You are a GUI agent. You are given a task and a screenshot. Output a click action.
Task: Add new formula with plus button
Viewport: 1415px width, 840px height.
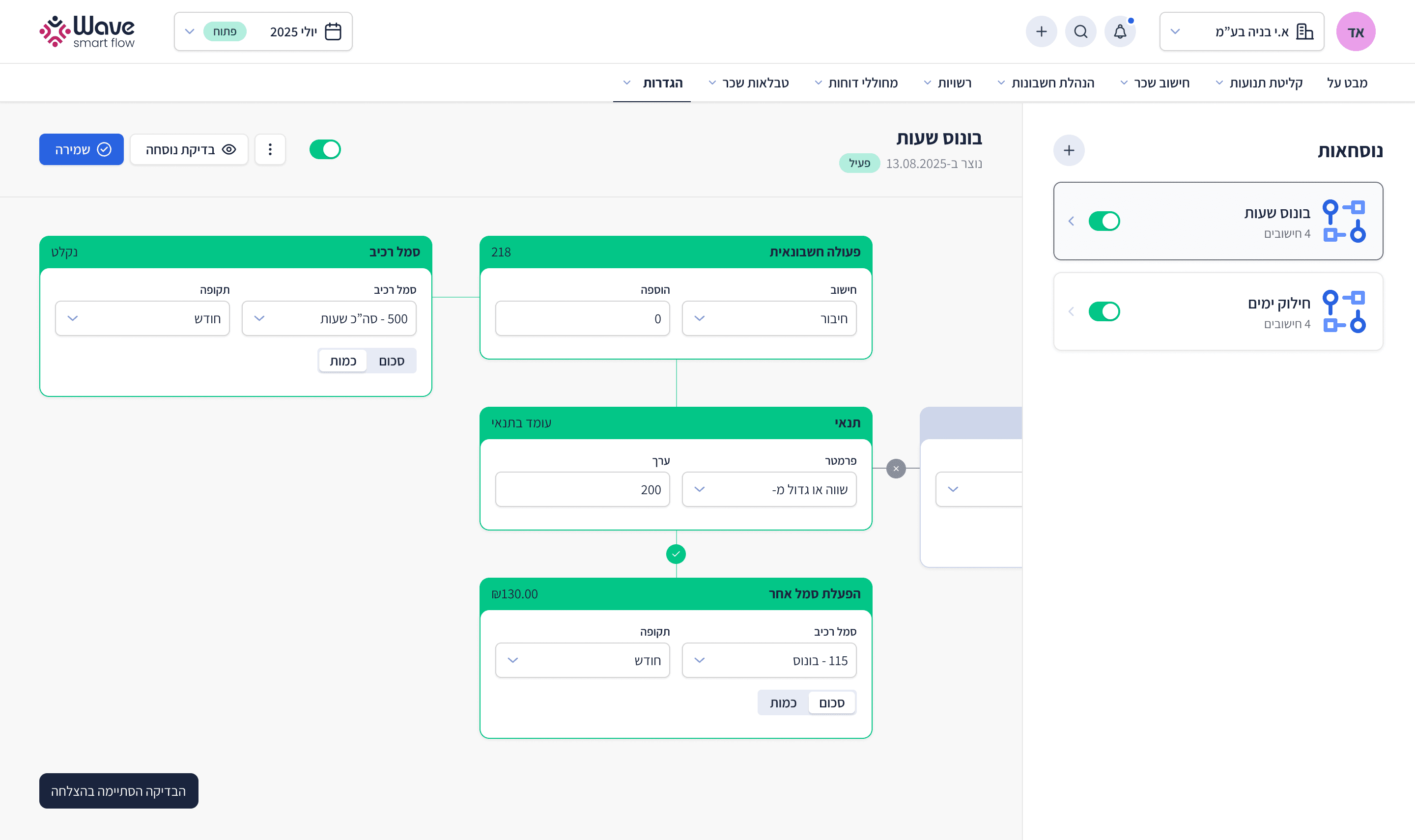pyautogui.click(x=1069, y=151)
